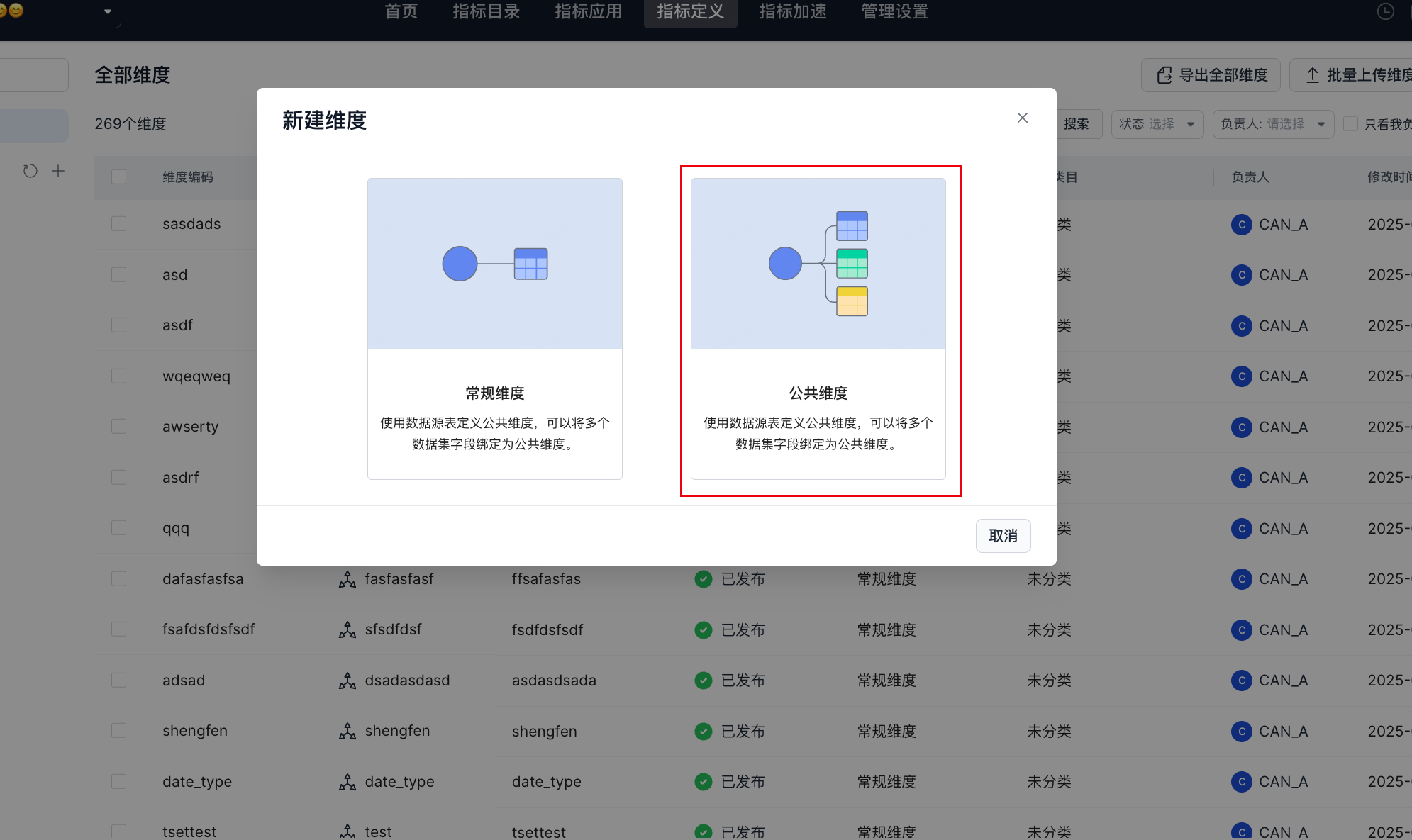Click the clock history icon top right
The width and height of the screenshot is (1412, 840).
[1385, 11]
